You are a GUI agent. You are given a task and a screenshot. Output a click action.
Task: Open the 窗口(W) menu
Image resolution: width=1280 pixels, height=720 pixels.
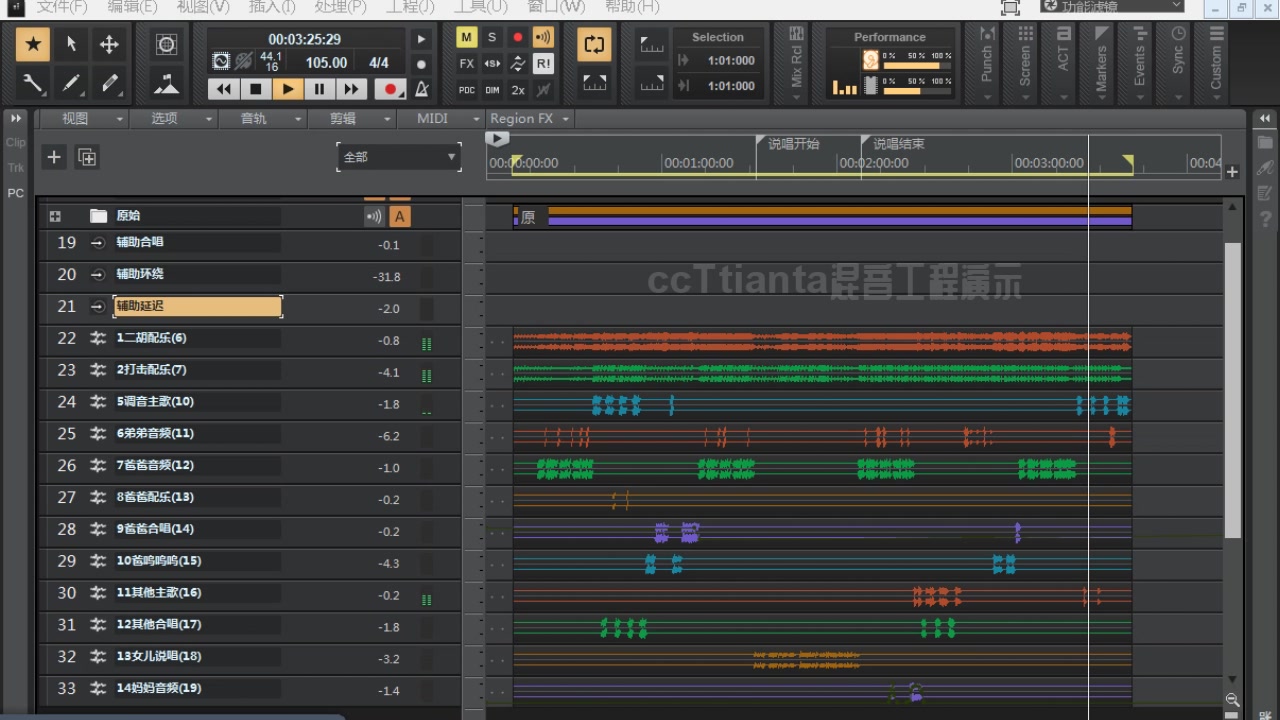pos(555,6)
